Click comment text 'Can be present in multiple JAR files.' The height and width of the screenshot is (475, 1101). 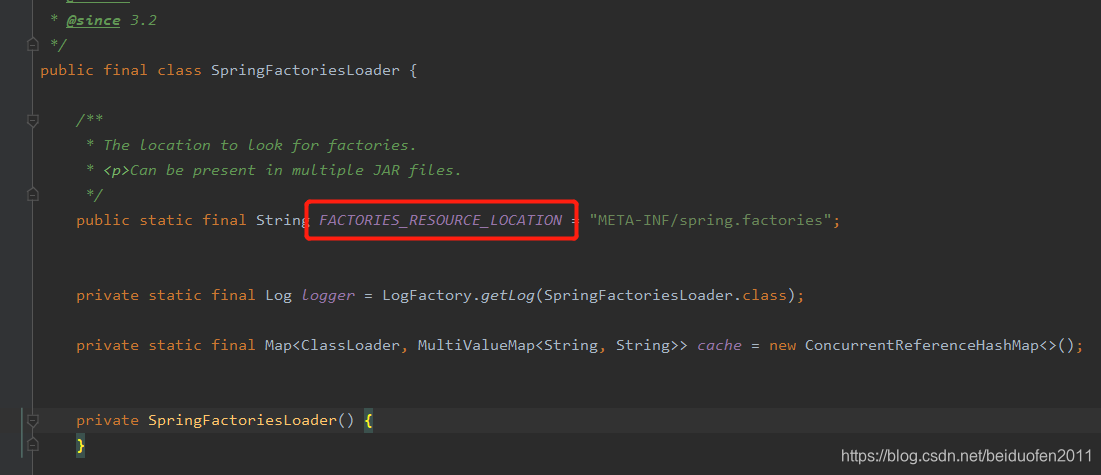pos(296,170)
